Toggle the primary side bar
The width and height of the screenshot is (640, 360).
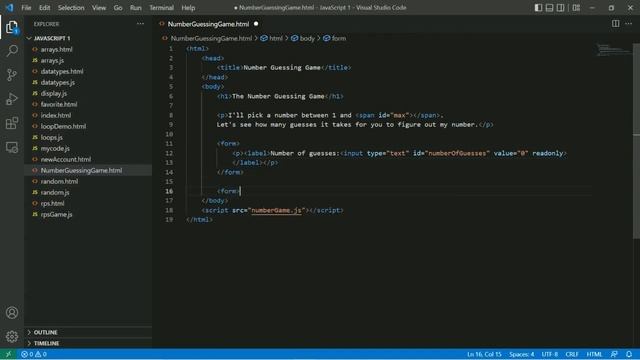point(538,8)
